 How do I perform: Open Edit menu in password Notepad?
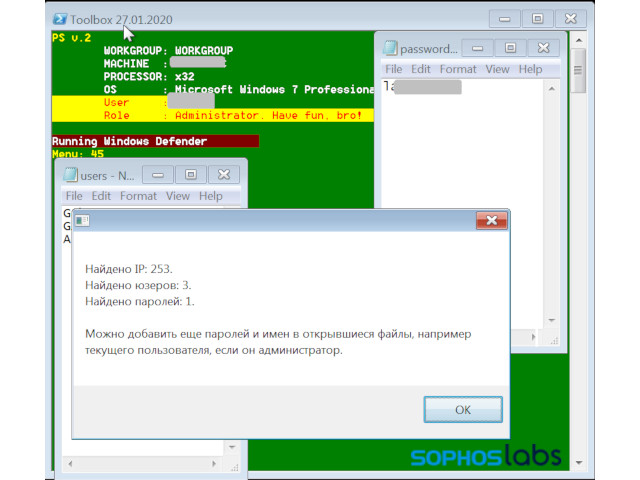coord(421,69)
